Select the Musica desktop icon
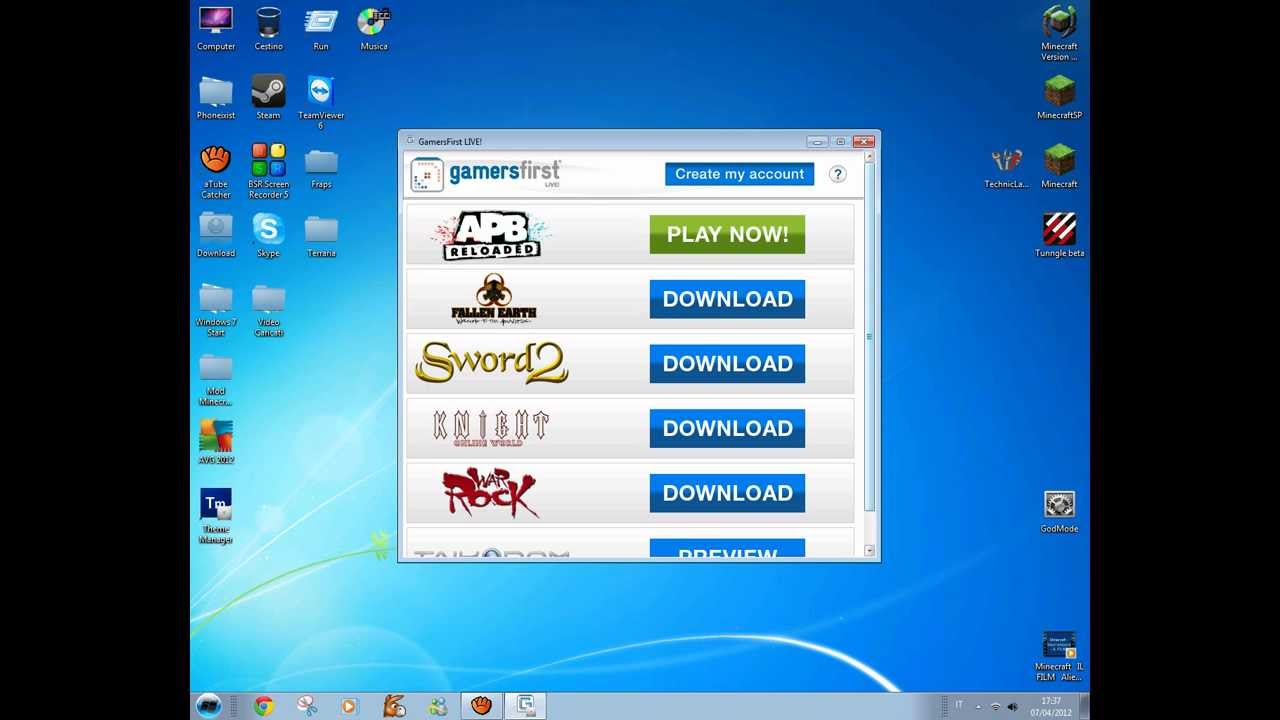The width and height of the screenshot is (1280, 720). (x=374, y=29)
